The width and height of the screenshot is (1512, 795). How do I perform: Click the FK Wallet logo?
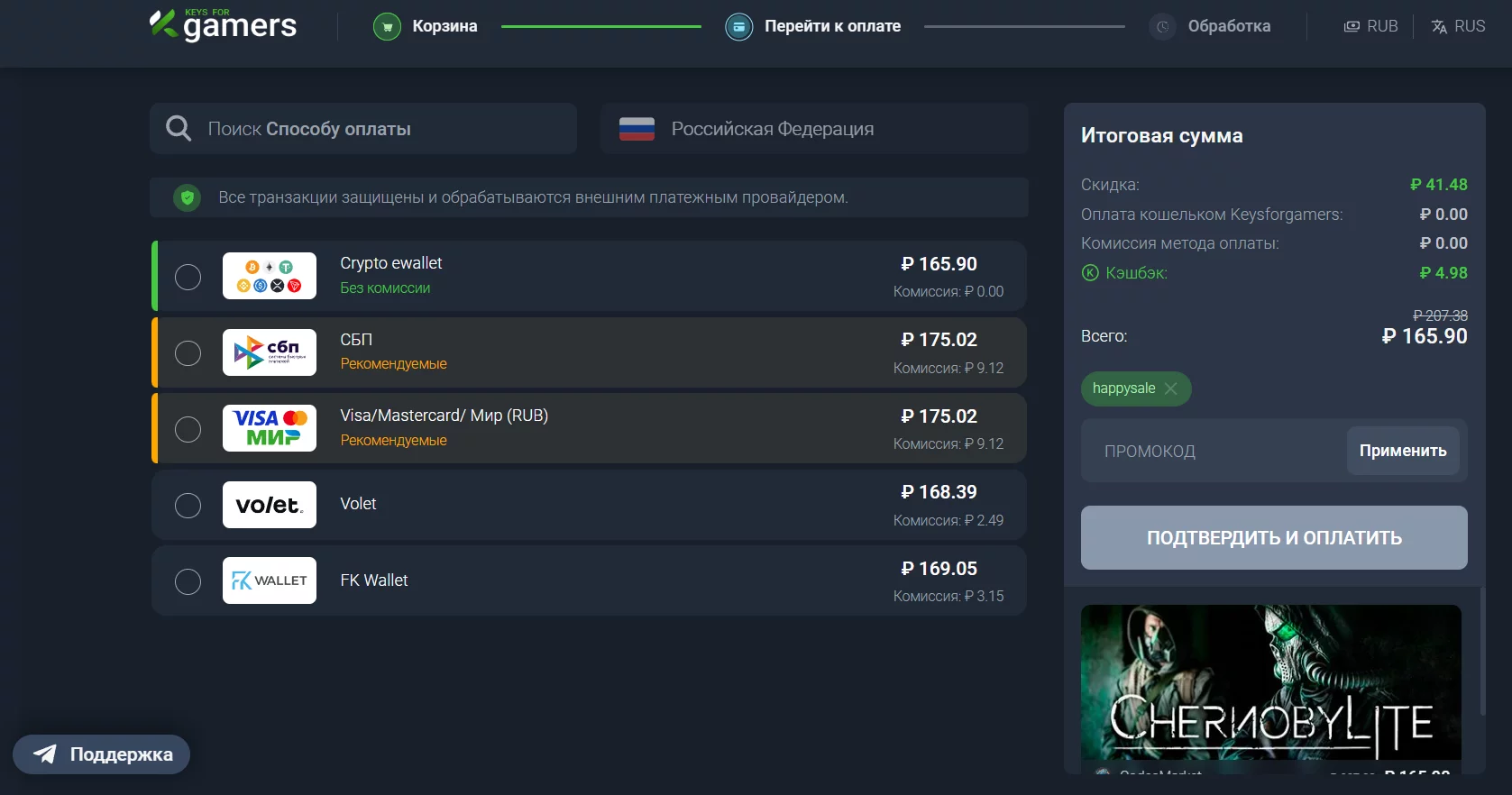coord(270,580)
